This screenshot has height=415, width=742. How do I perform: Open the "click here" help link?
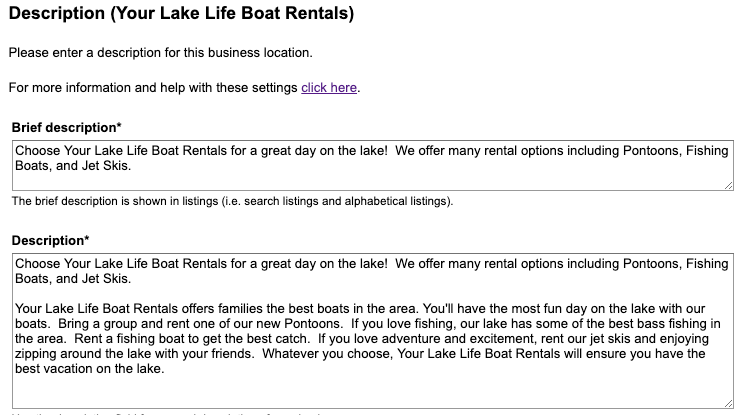point(329,88)
